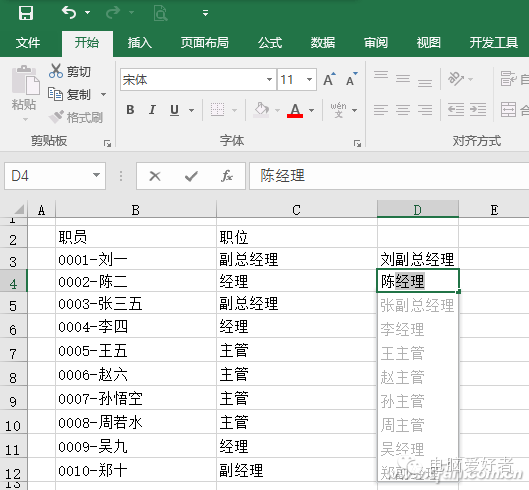Screen dimensions: 529x490
Task: Open the File (文件) tab
Action: coord(28,43)
